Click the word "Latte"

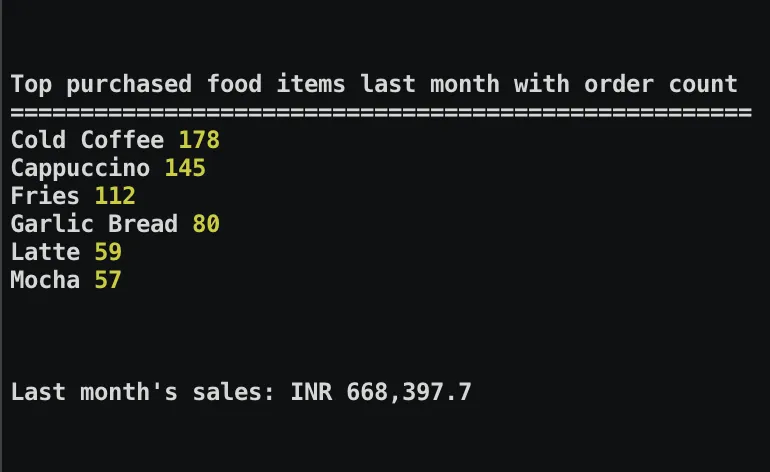point(45,252)
